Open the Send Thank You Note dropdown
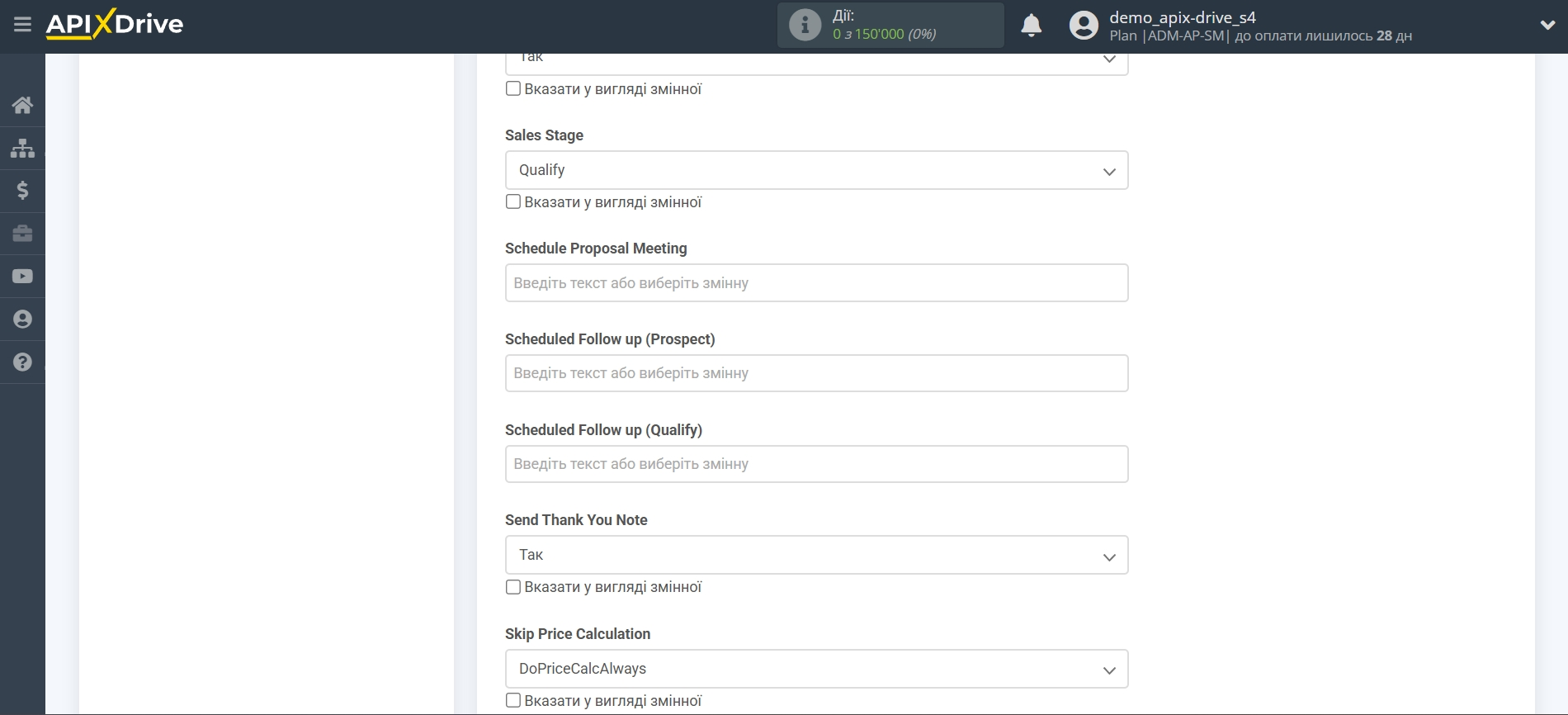1568x715 pixels. [x=816, y=555]
